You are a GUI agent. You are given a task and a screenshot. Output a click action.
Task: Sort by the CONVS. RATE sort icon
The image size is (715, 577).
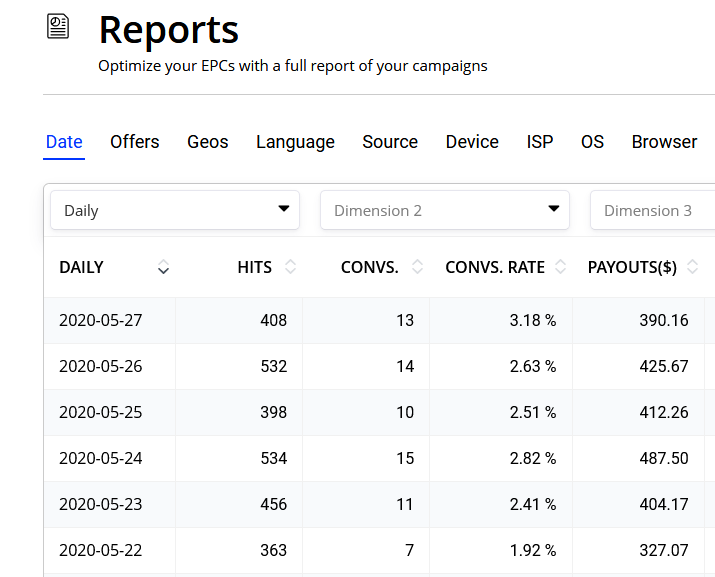click(560, 267)
